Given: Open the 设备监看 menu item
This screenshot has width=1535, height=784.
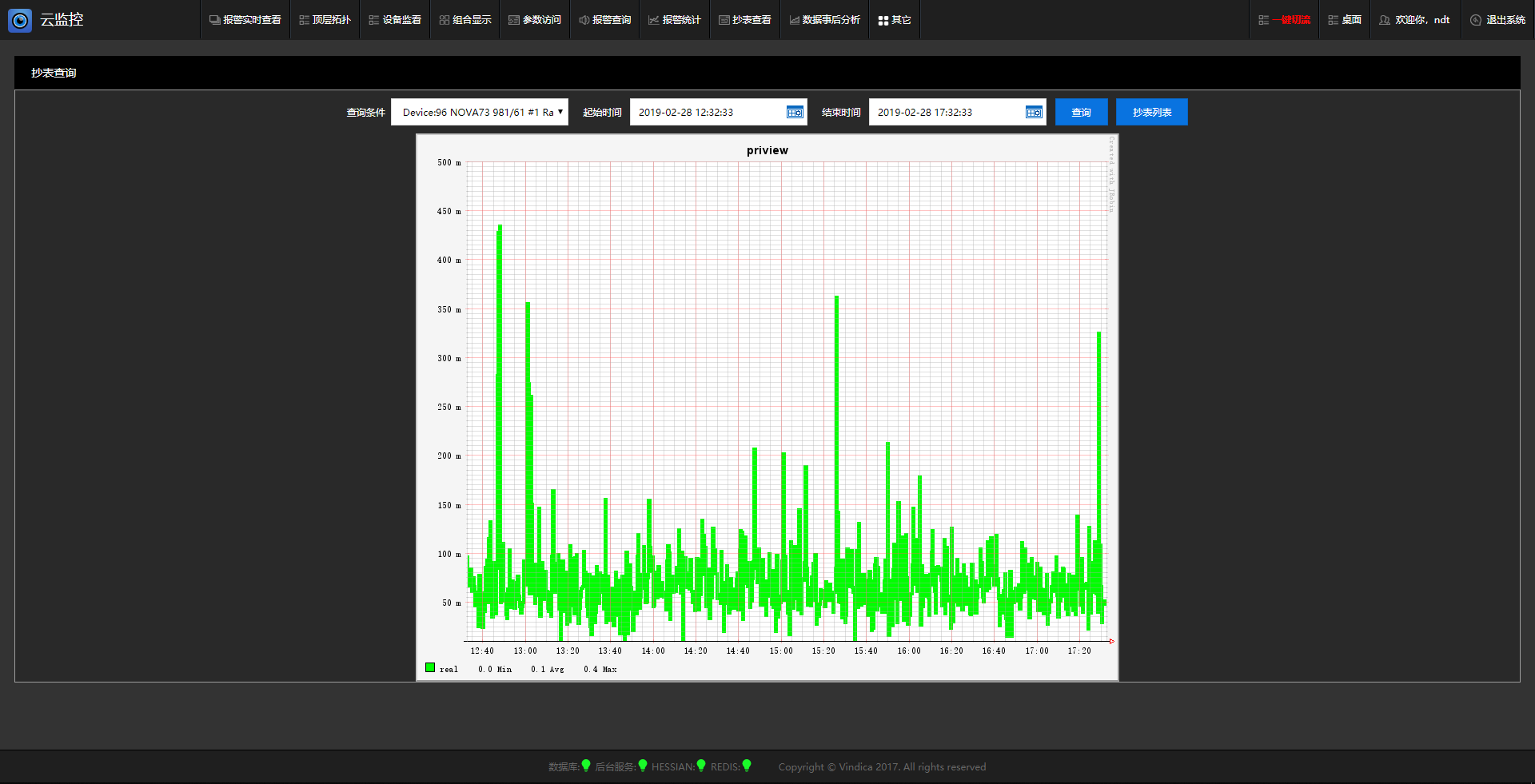Looking at the screenshot, I should point(395,20).
